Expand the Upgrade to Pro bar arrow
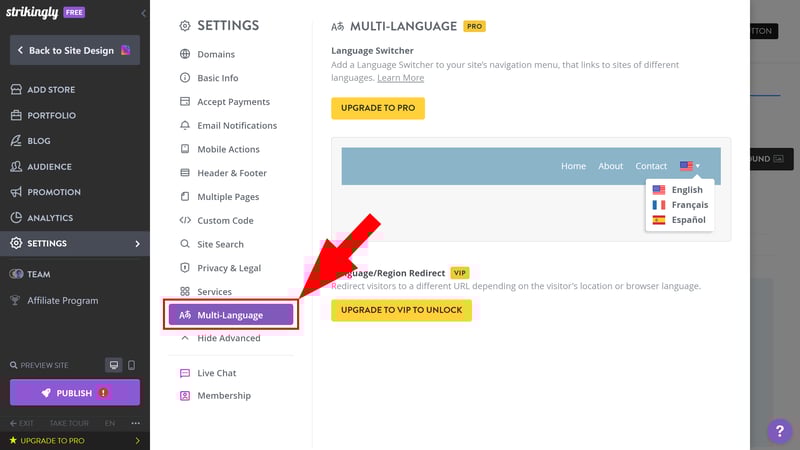 pos(137,440)
